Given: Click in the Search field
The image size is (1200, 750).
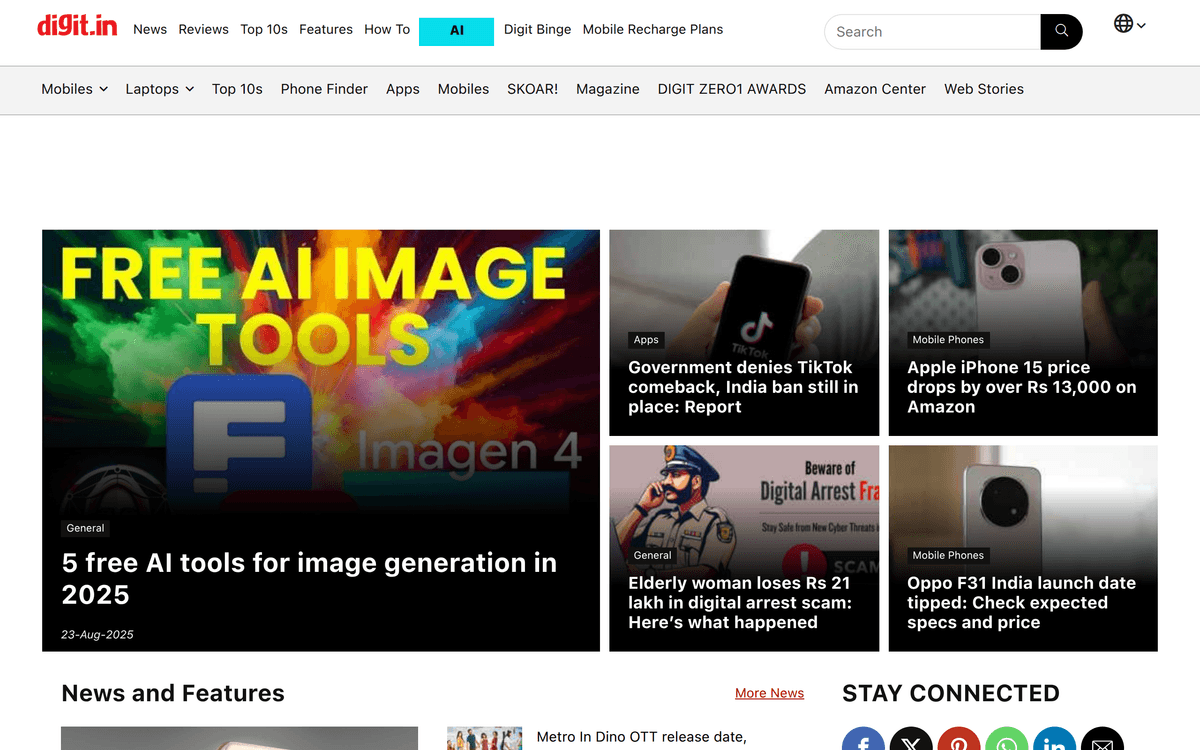Looking at the screenshot, I should (932, 32).
